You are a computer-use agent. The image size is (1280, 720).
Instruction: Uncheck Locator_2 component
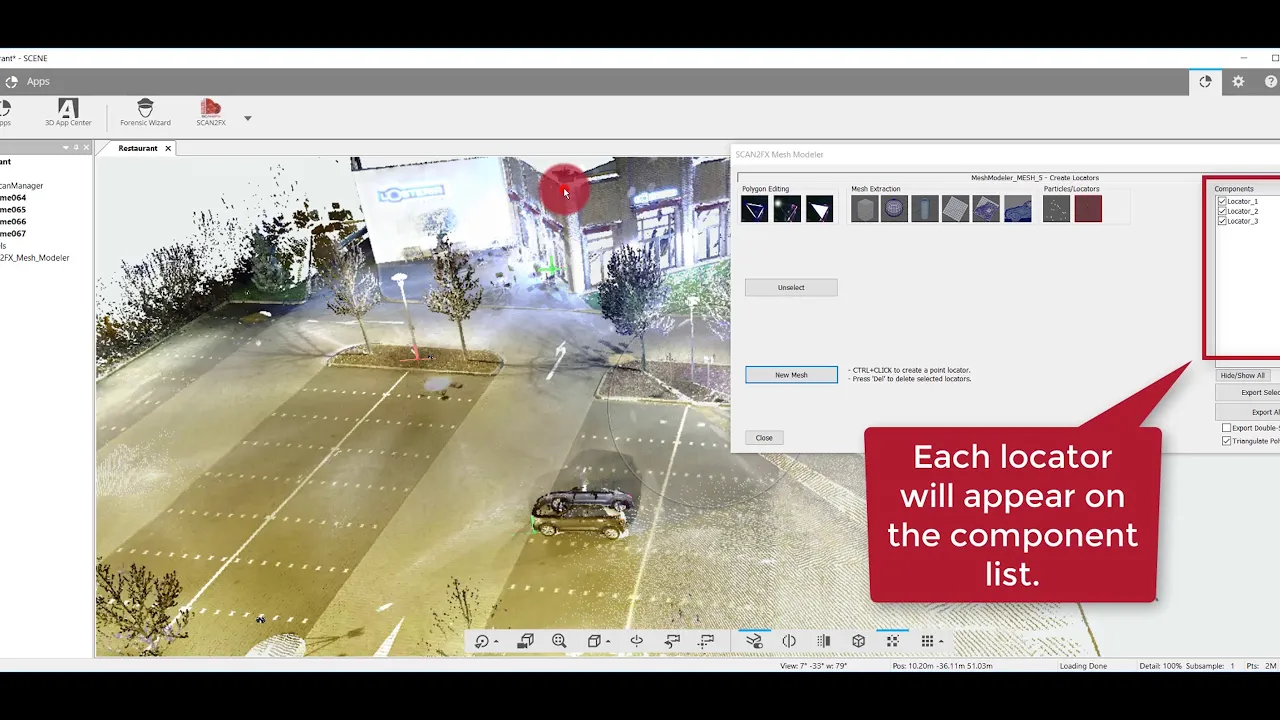[x=1222, y=211]
